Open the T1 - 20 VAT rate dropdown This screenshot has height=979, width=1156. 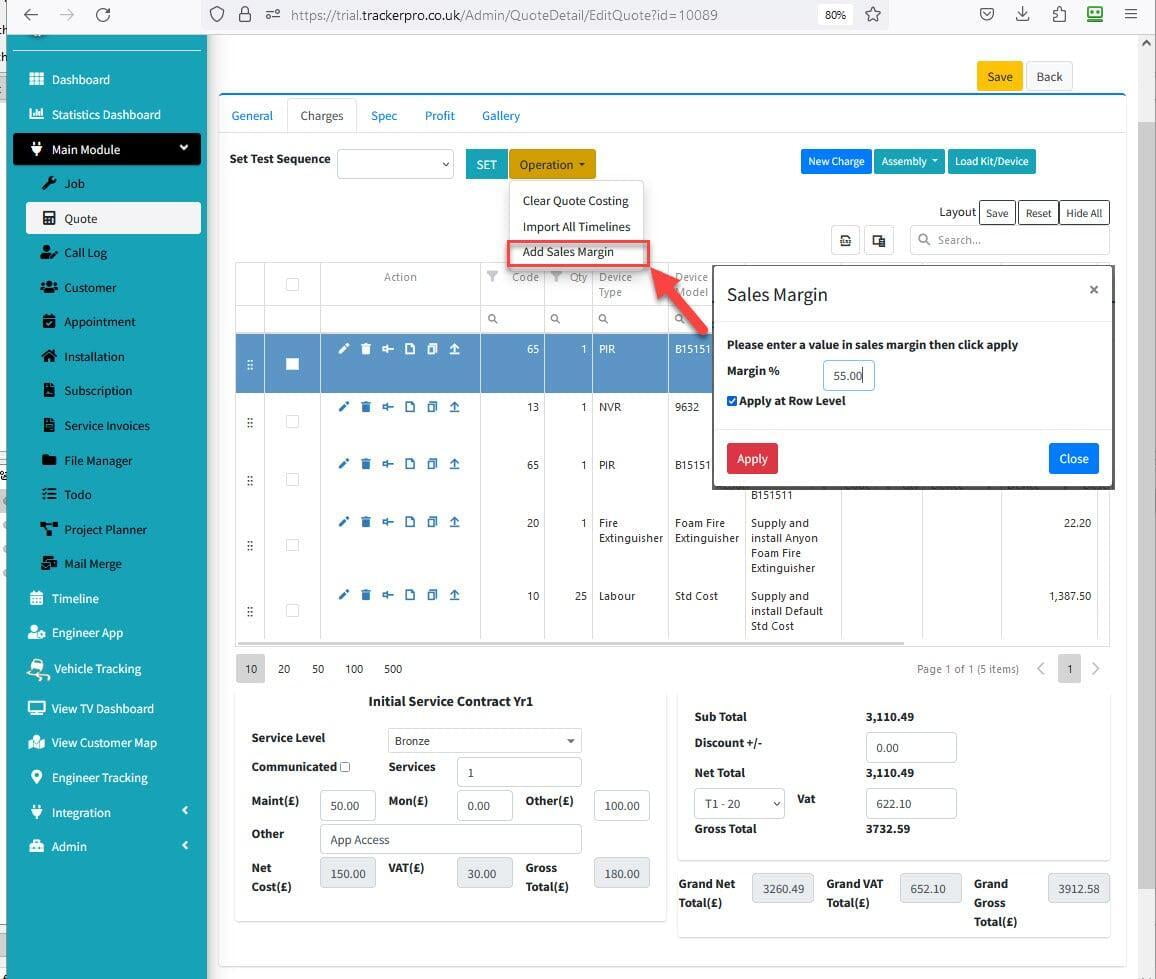pos(739,803)
